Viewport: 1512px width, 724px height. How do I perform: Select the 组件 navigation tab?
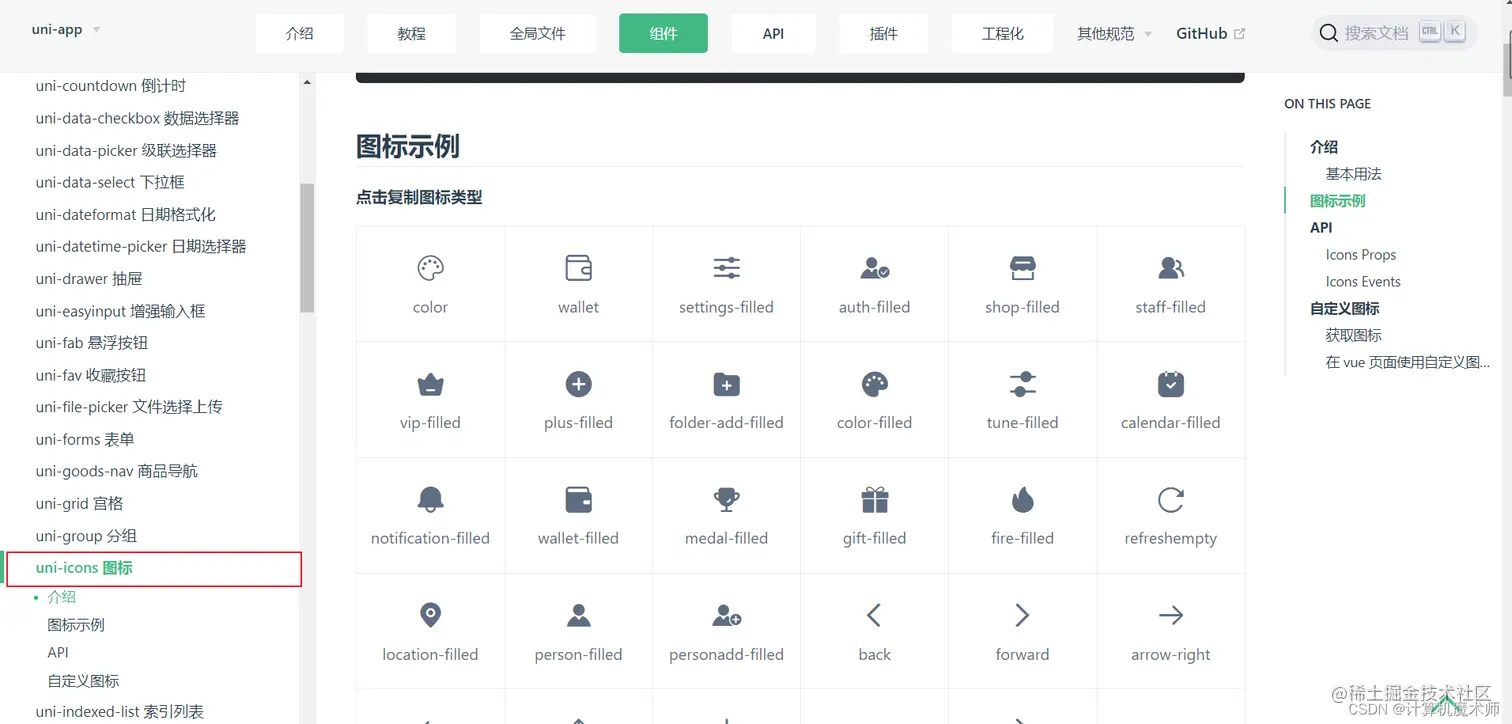[x=663, y=33]
